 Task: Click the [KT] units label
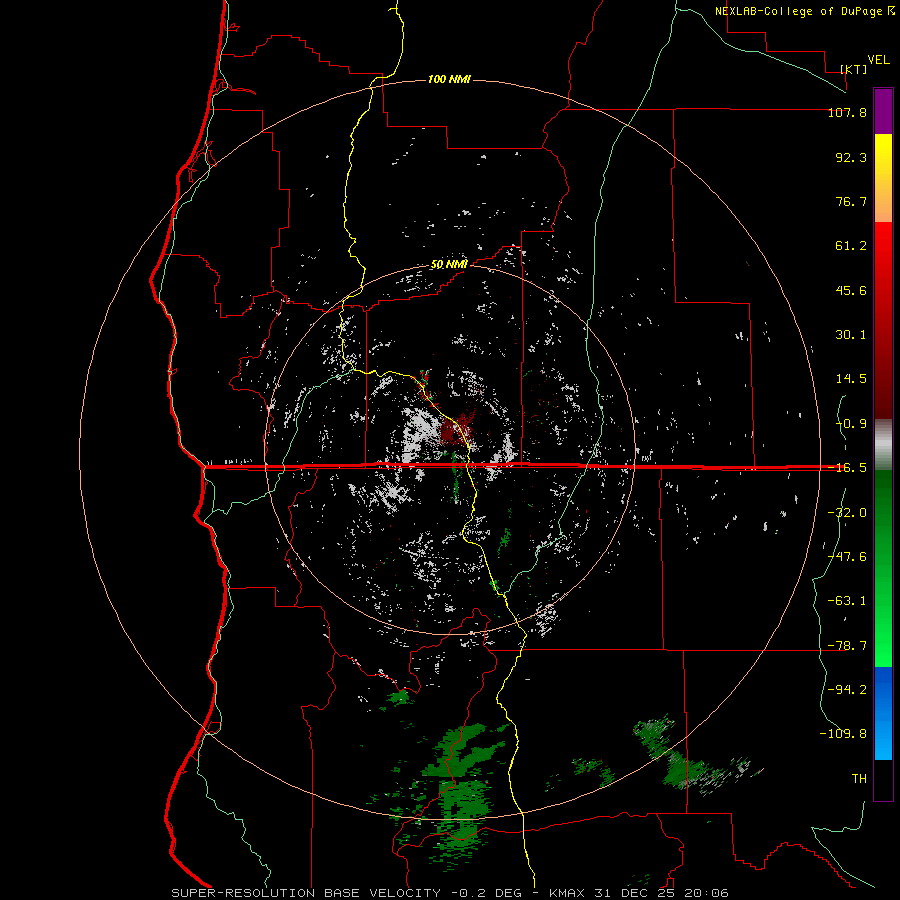point(854,69)
